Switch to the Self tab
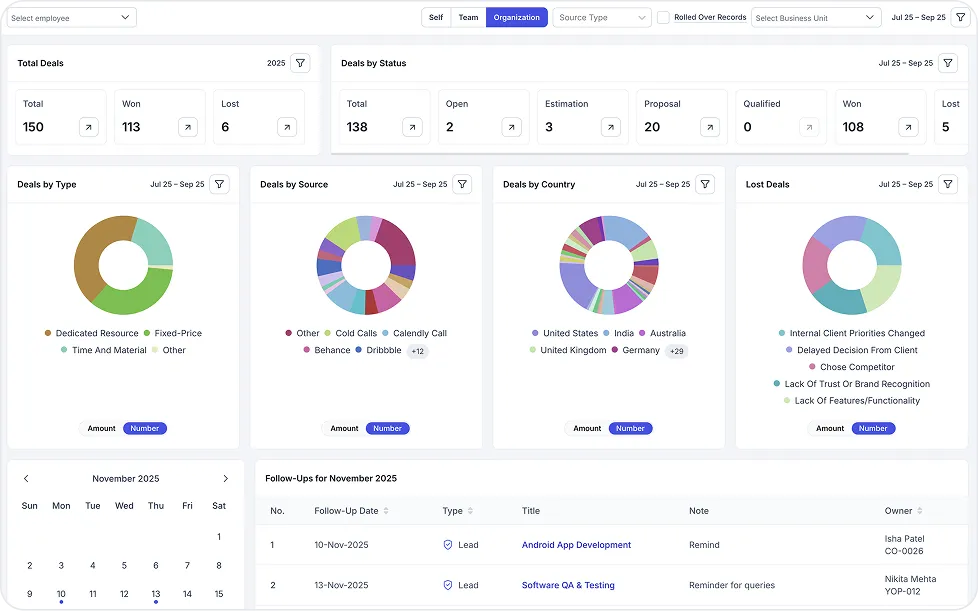The width and height of the screenshot is (978, 611). tap(436, 16)
